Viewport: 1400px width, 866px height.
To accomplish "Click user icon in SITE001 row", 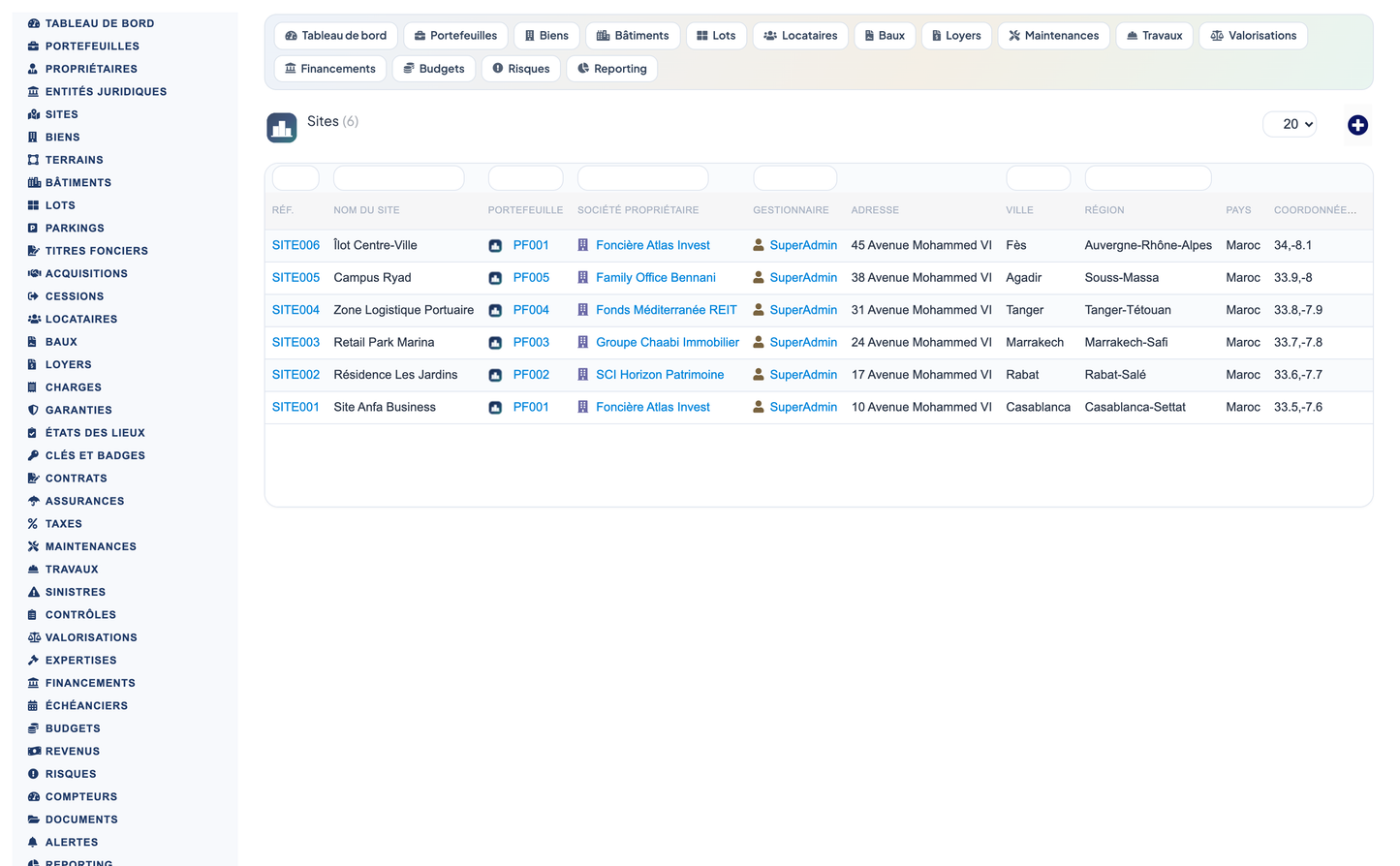I will click(x=759, y=407).
